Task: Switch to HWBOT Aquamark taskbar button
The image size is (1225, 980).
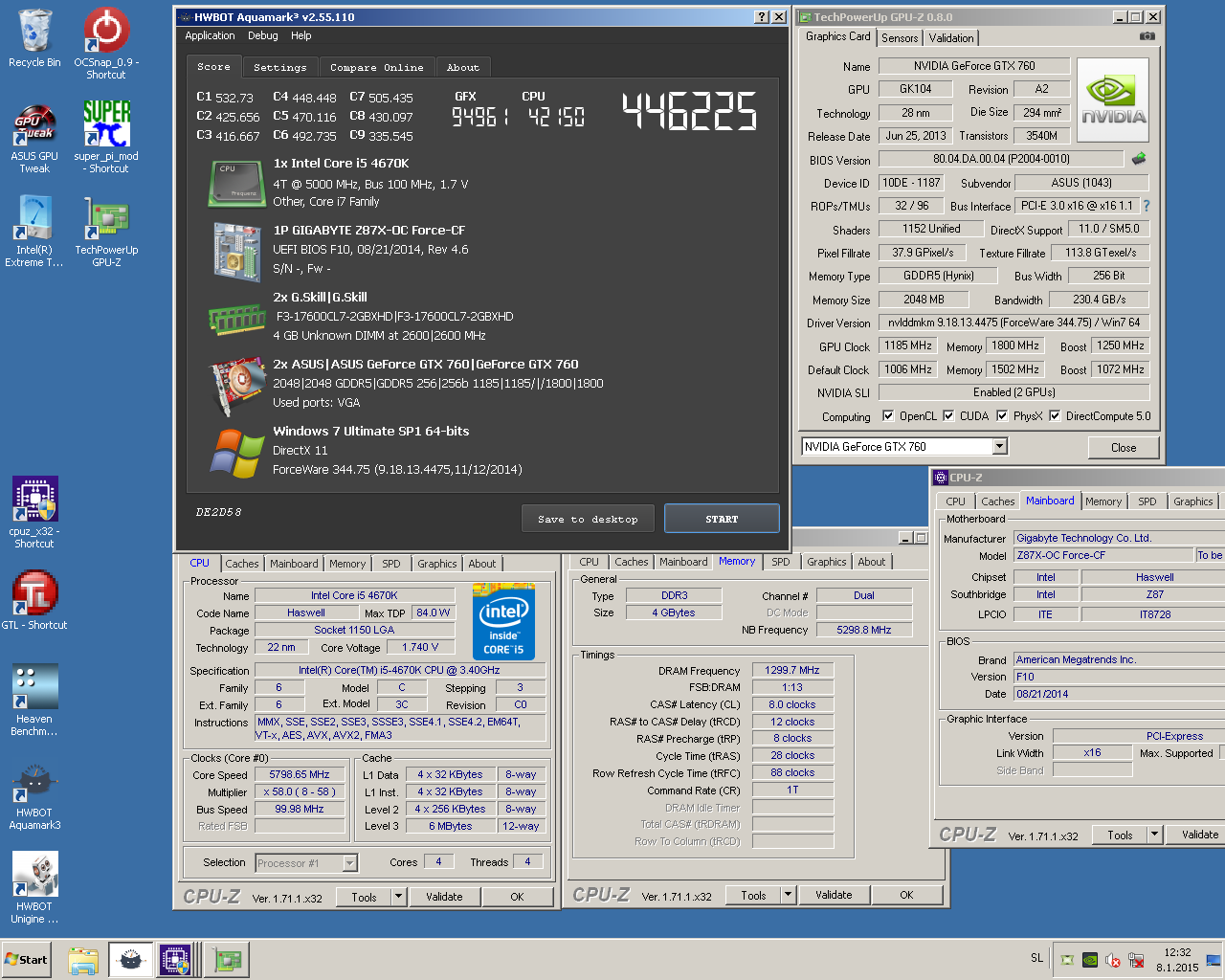Action: point(131,960)
